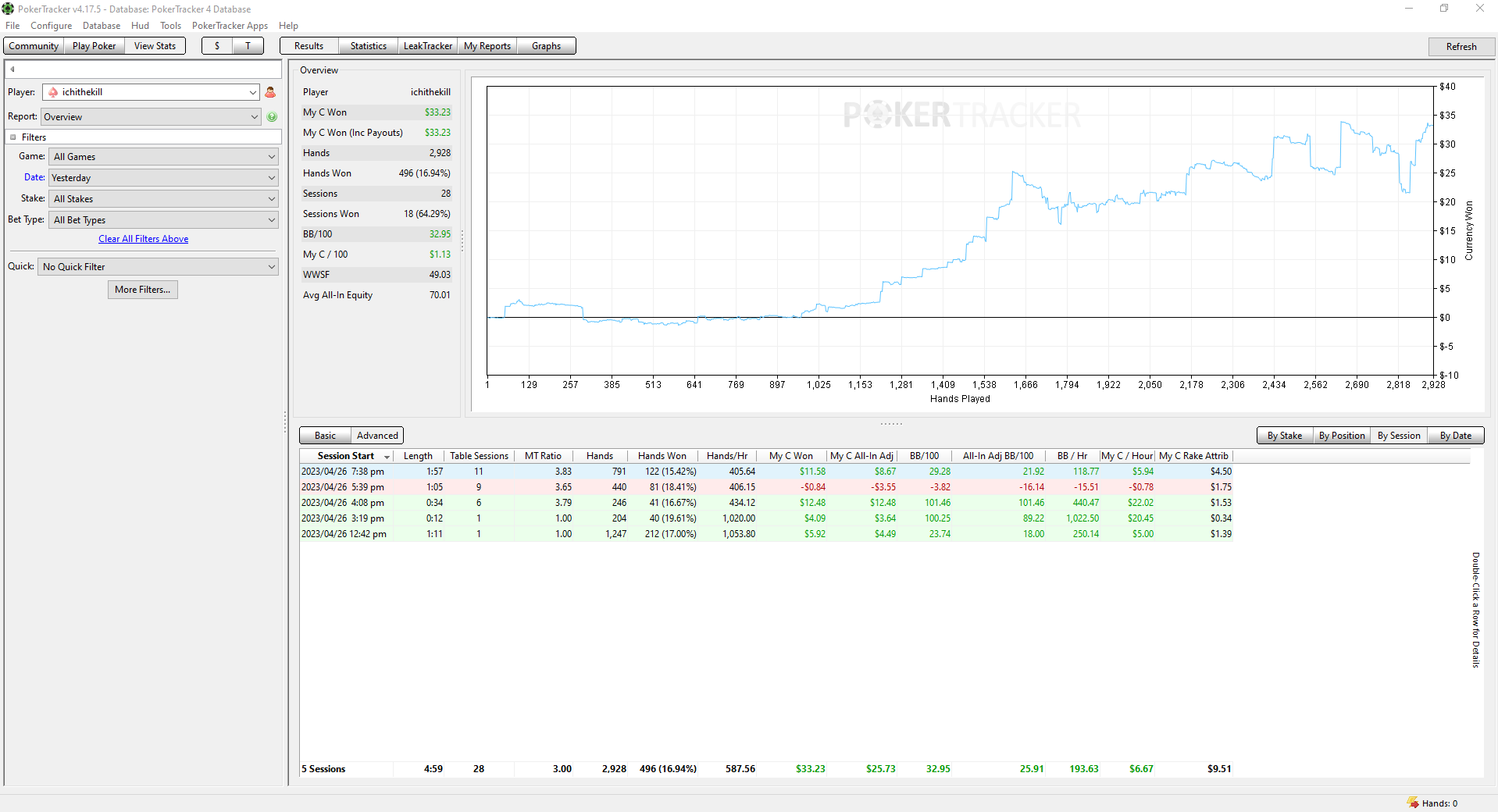
Task: Open the Stake filter dropdown
Action: click(163, 199)
